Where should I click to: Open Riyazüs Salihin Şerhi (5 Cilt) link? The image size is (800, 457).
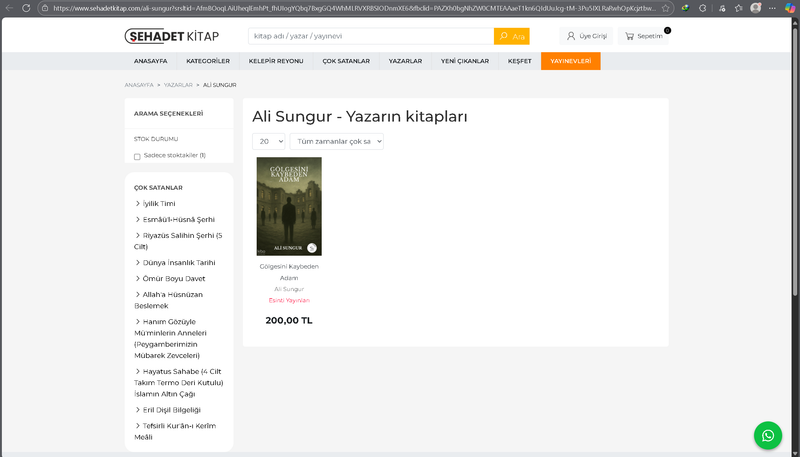click(178, 241)
